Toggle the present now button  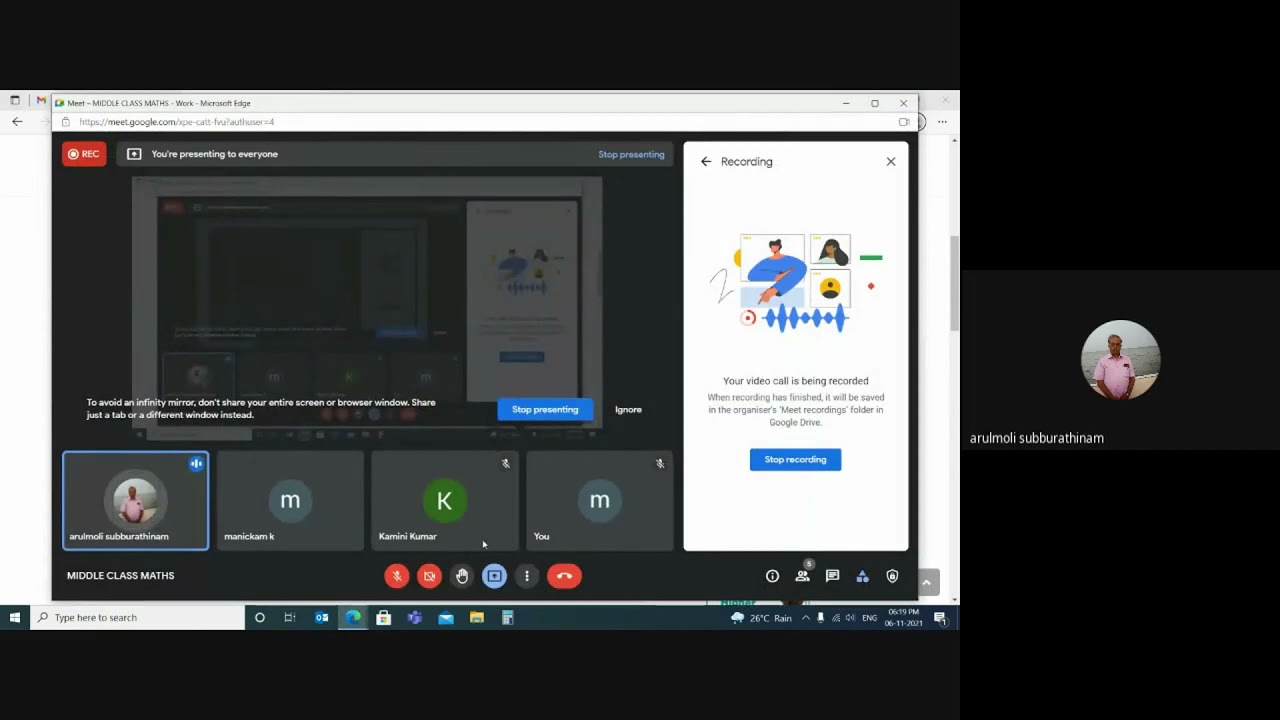(494, 576)
